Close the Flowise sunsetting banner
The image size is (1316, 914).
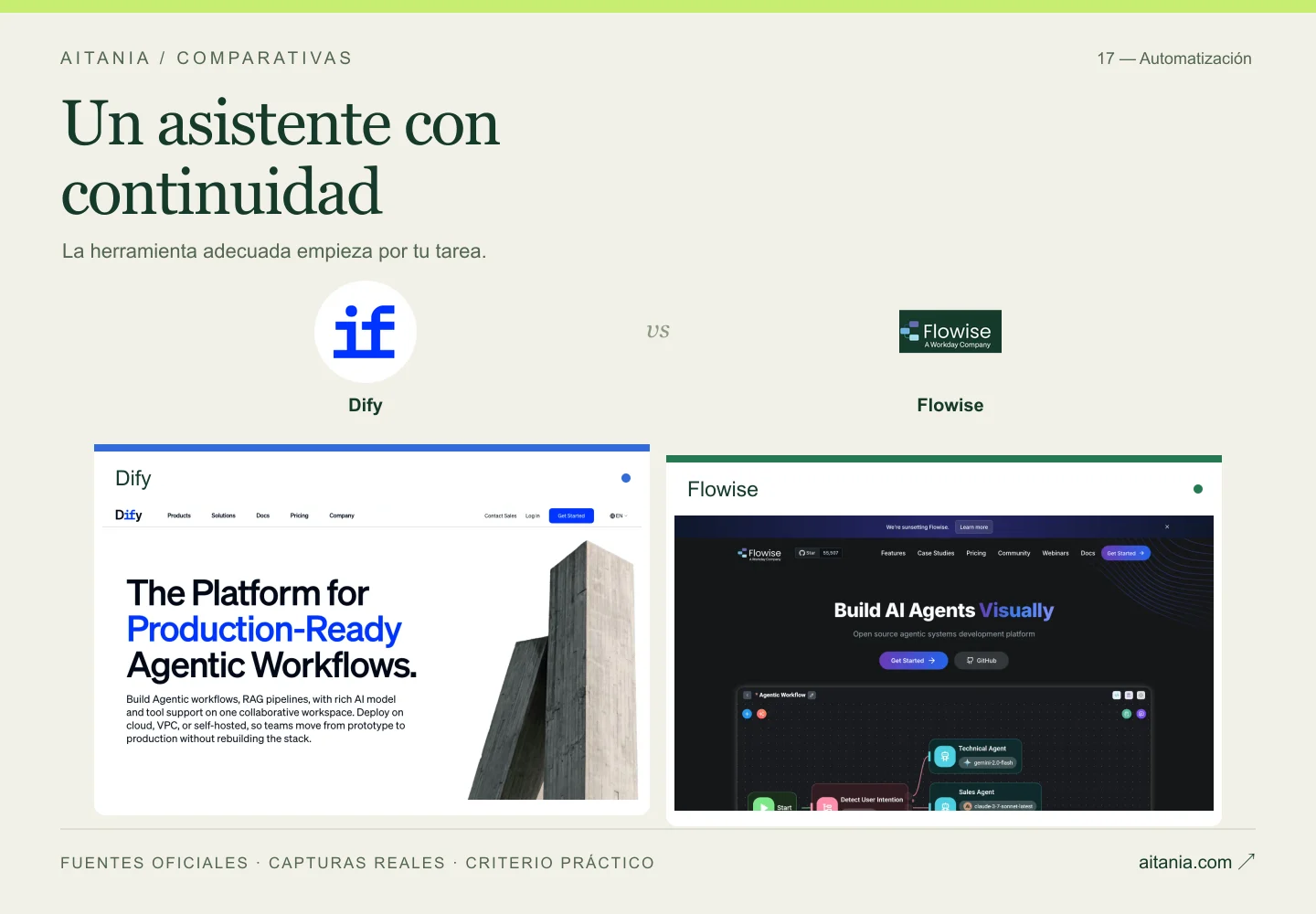click(1167, 527)
